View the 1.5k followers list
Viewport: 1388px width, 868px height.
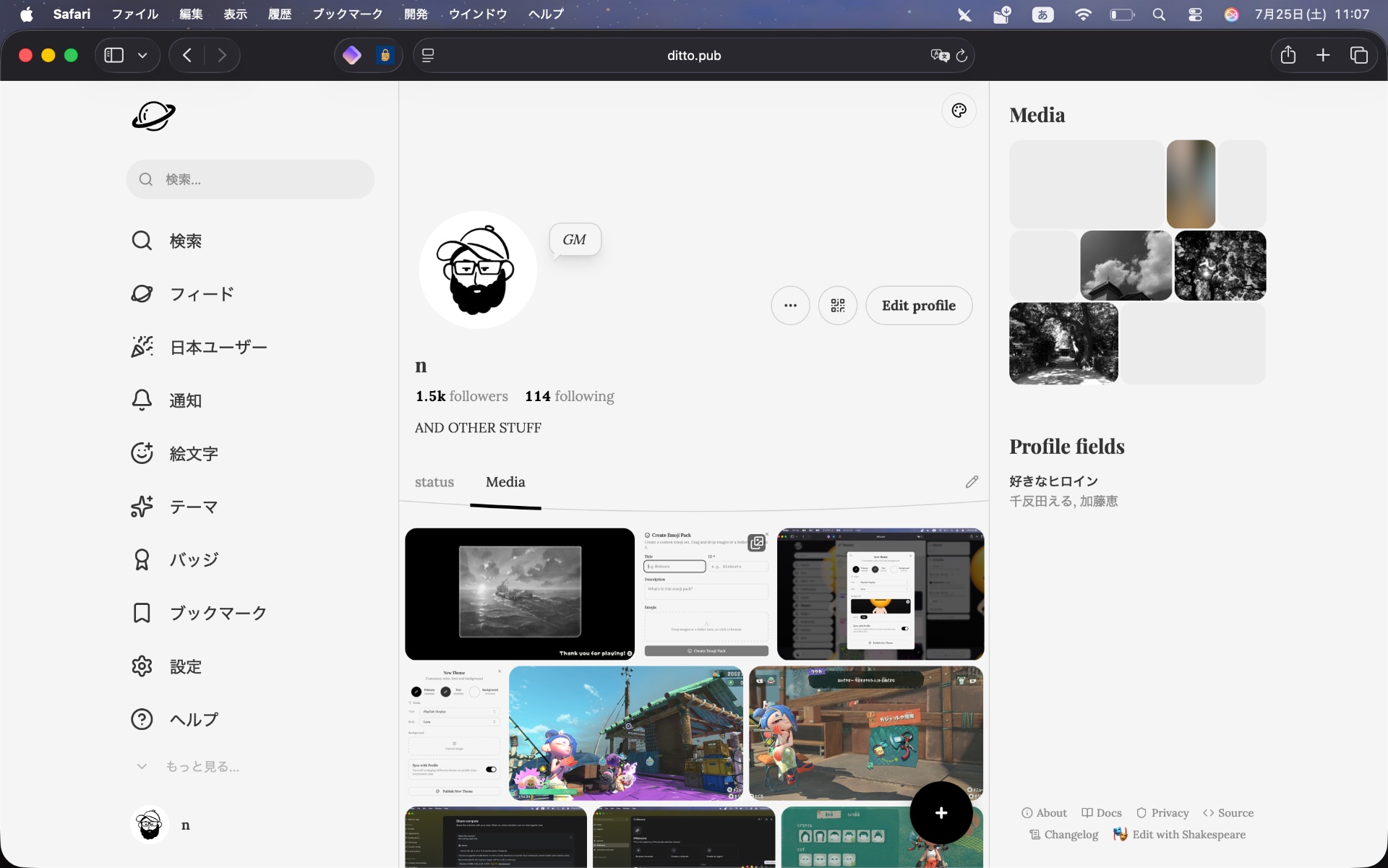pos(462,396)
